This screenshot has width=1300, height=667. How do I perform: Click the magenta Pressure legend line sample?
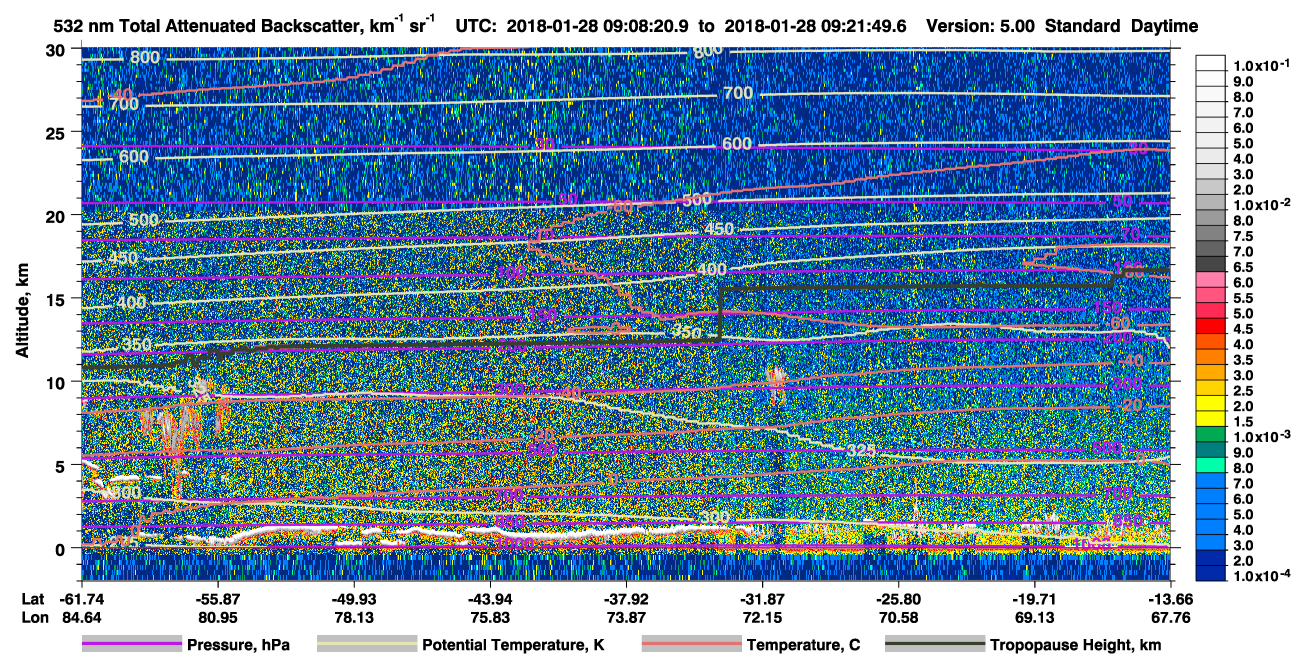[131, 645]
